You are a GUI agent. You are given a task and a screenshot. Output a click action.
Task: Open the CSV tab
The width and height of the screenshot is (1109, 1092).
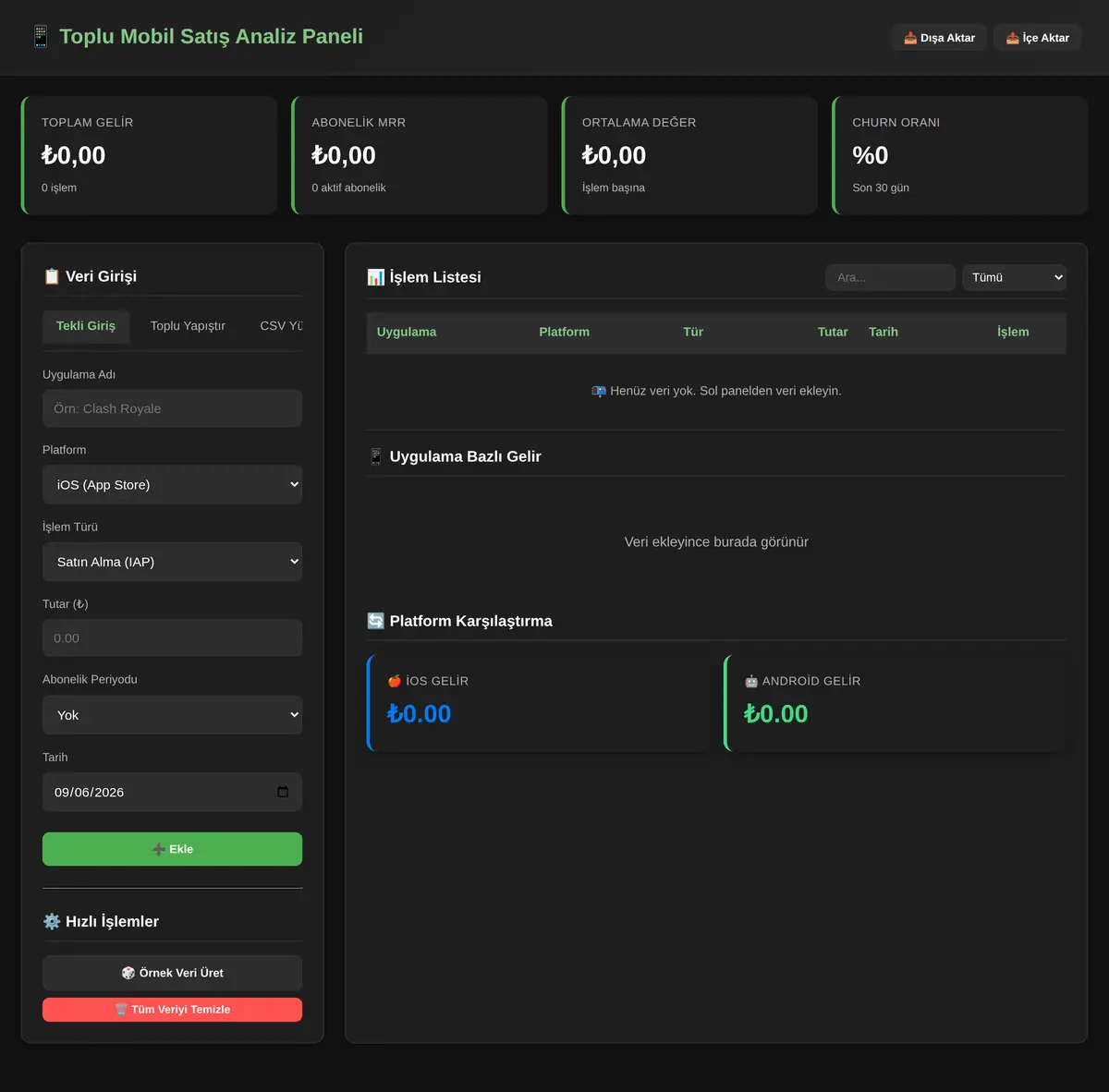click(x=281, y=325)
